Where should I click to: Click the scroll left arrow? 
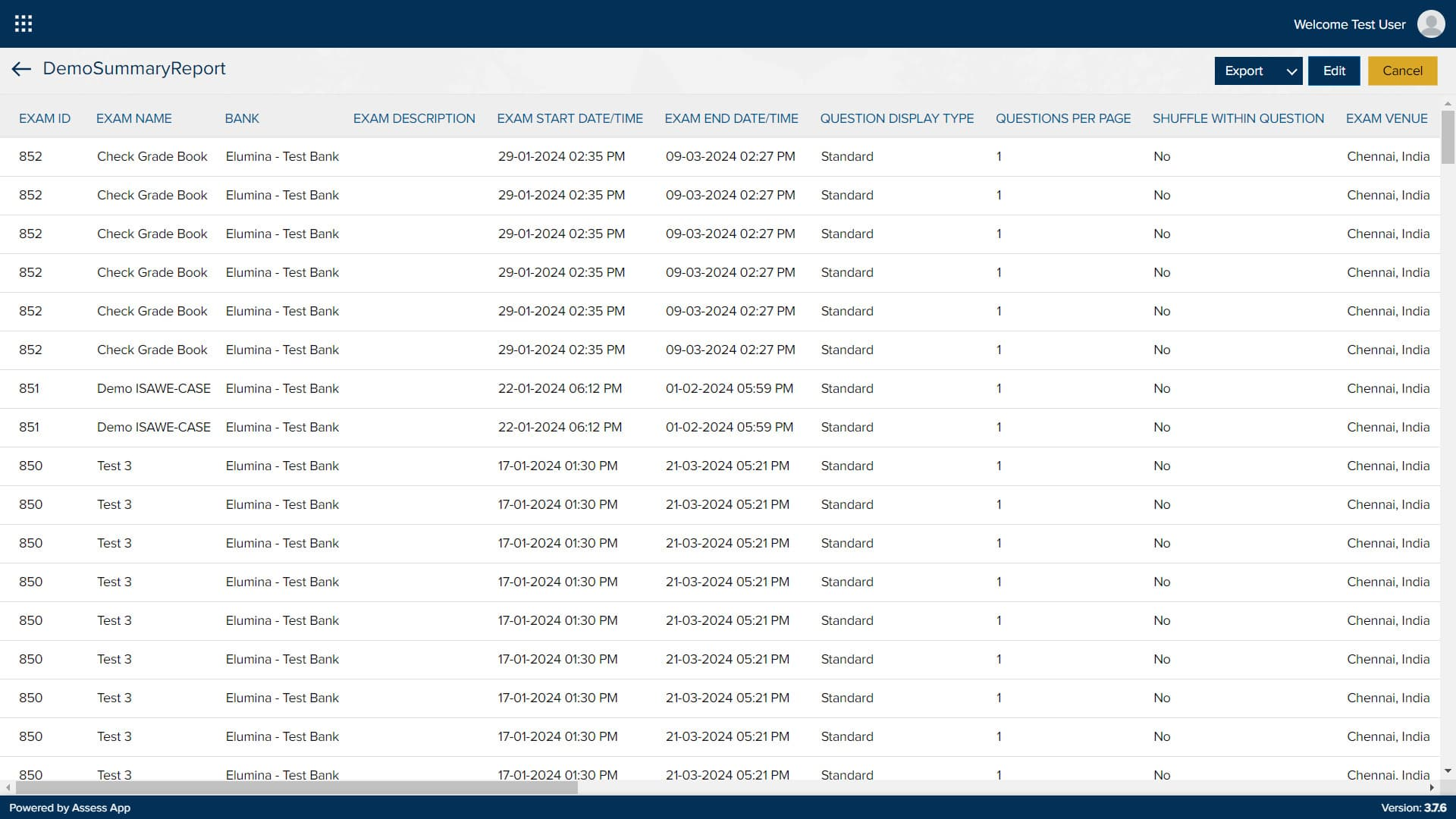tap(8, 787)
